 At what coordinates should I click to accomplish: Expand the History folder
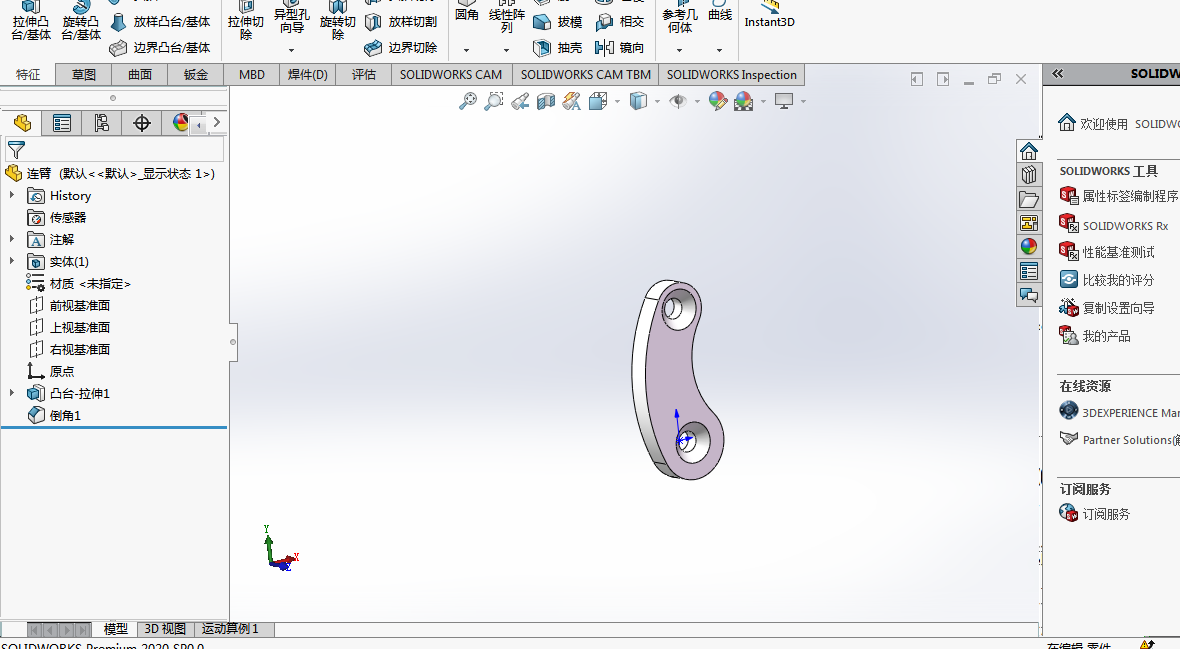point(11,195)
